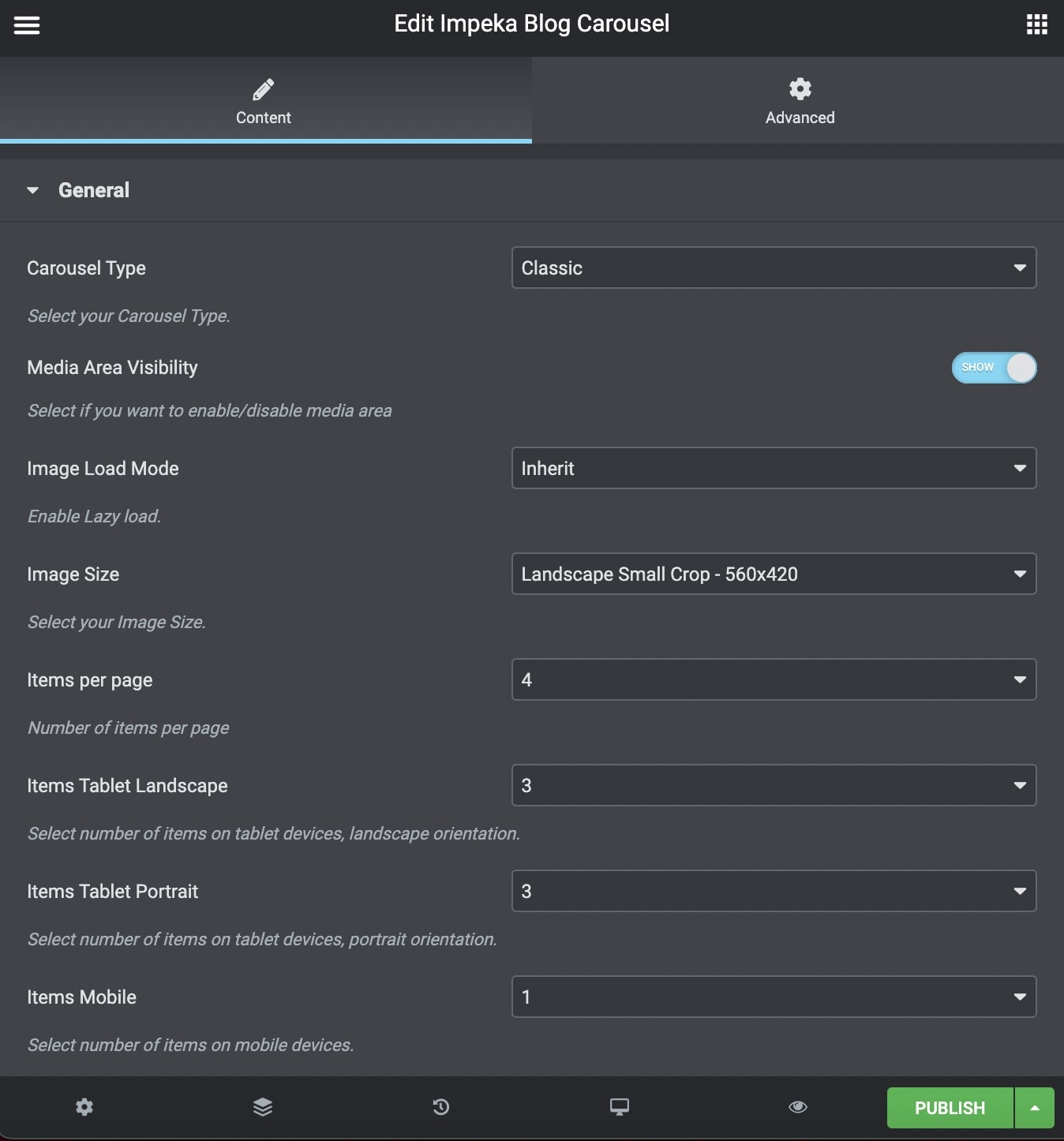Open page settings gear in footer
Image resolution: width=1064 pixels, height=1141 pixels.
point(84,1107)
